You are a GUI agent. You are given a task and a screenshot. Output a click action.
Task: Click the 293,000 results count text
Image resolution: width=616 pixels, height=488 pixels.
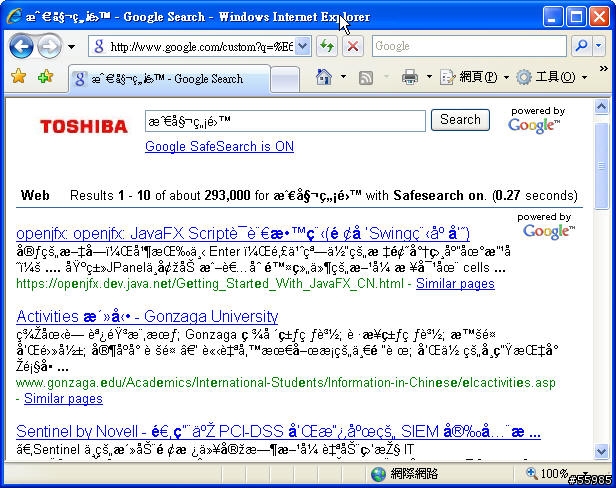(227, 195)
